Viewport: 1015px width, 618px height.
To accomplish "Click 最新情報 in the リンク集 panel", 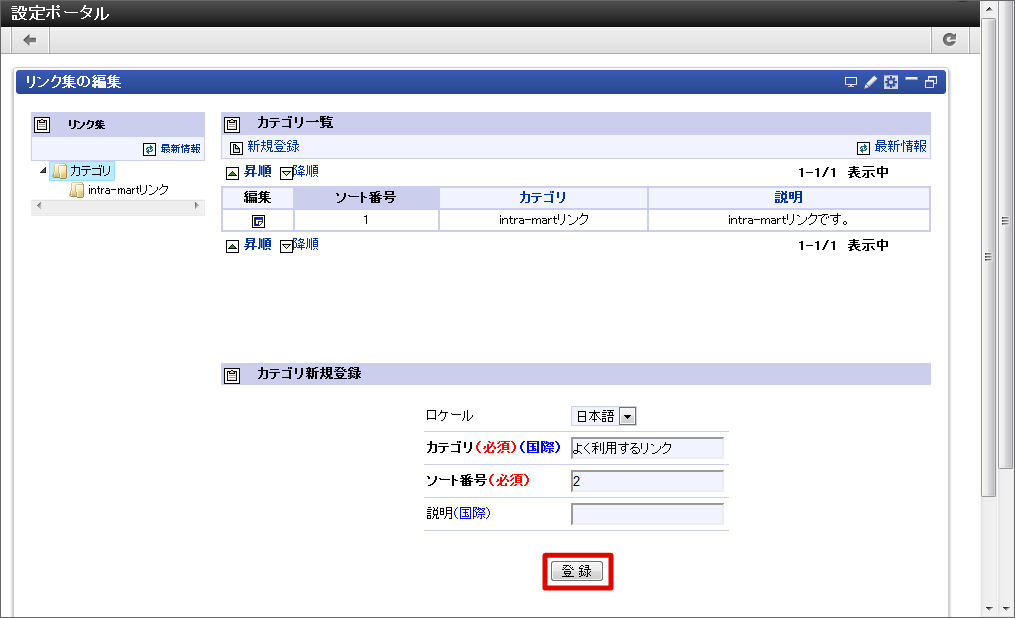I will (180, 149).
